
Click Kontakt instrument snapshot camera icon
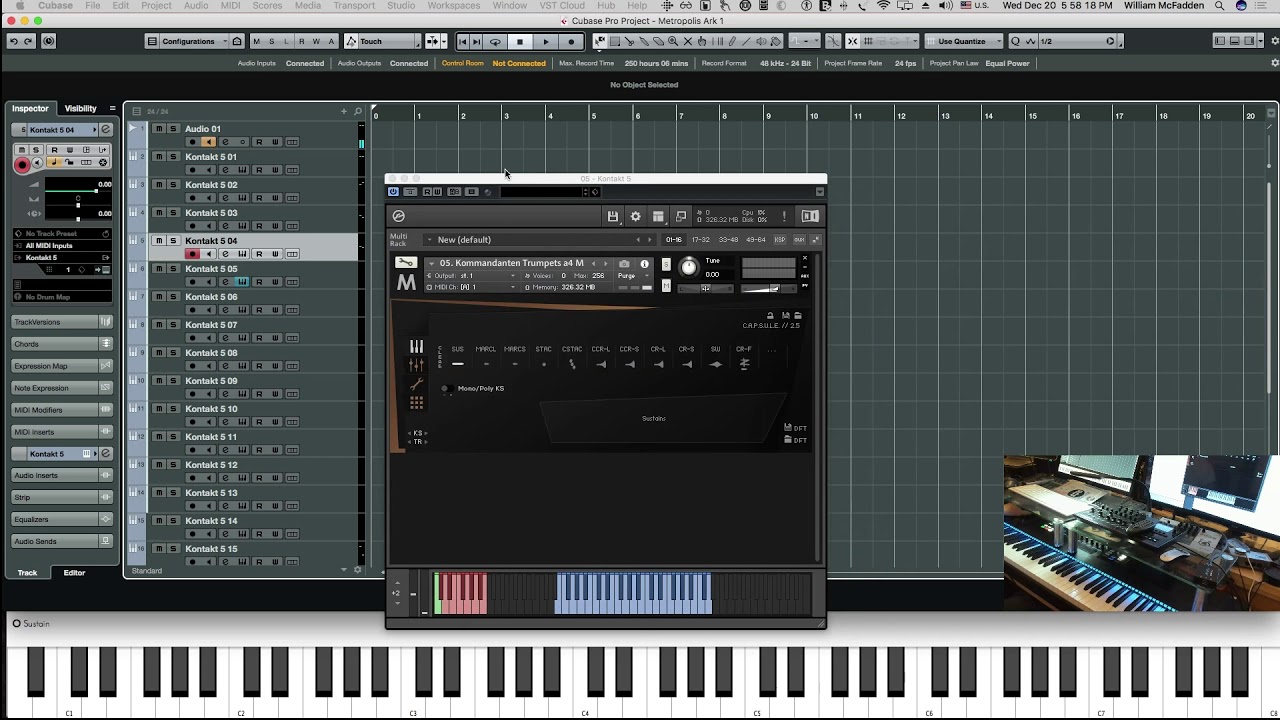click(624, 264)
